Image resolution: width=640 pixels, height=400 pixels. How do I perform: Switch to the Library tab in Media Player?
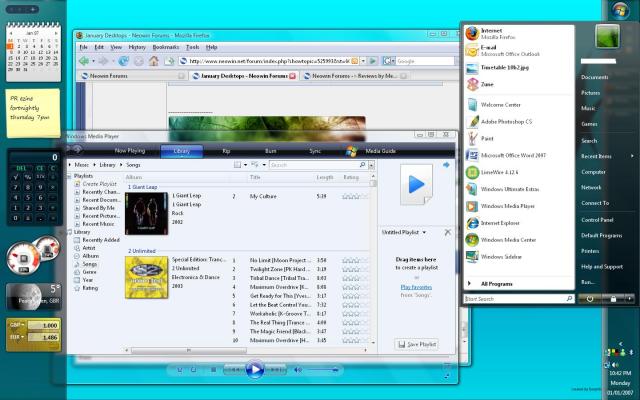[182, 151]
